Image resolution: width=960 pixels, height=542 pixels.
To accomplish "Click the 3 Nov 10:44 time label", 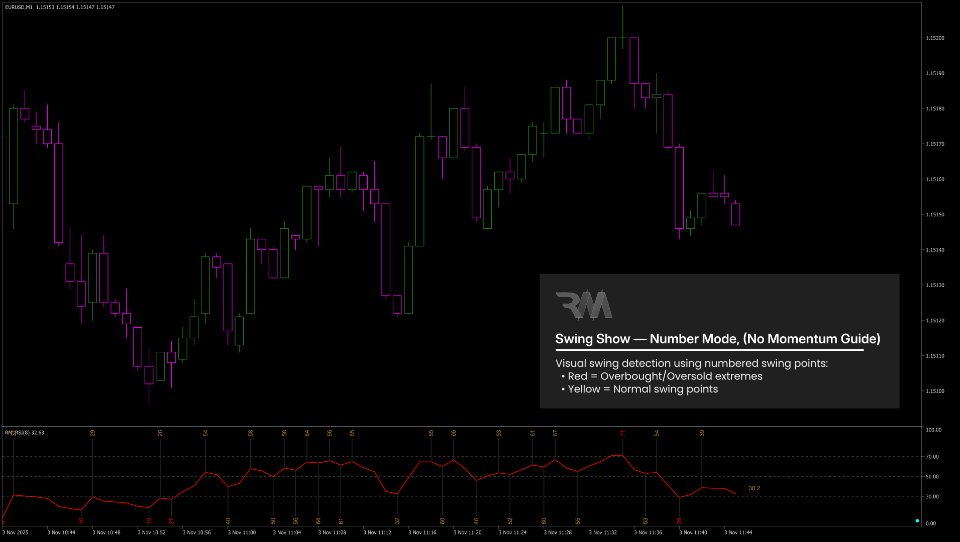I will pyautogui.click(x=61, y=532).
